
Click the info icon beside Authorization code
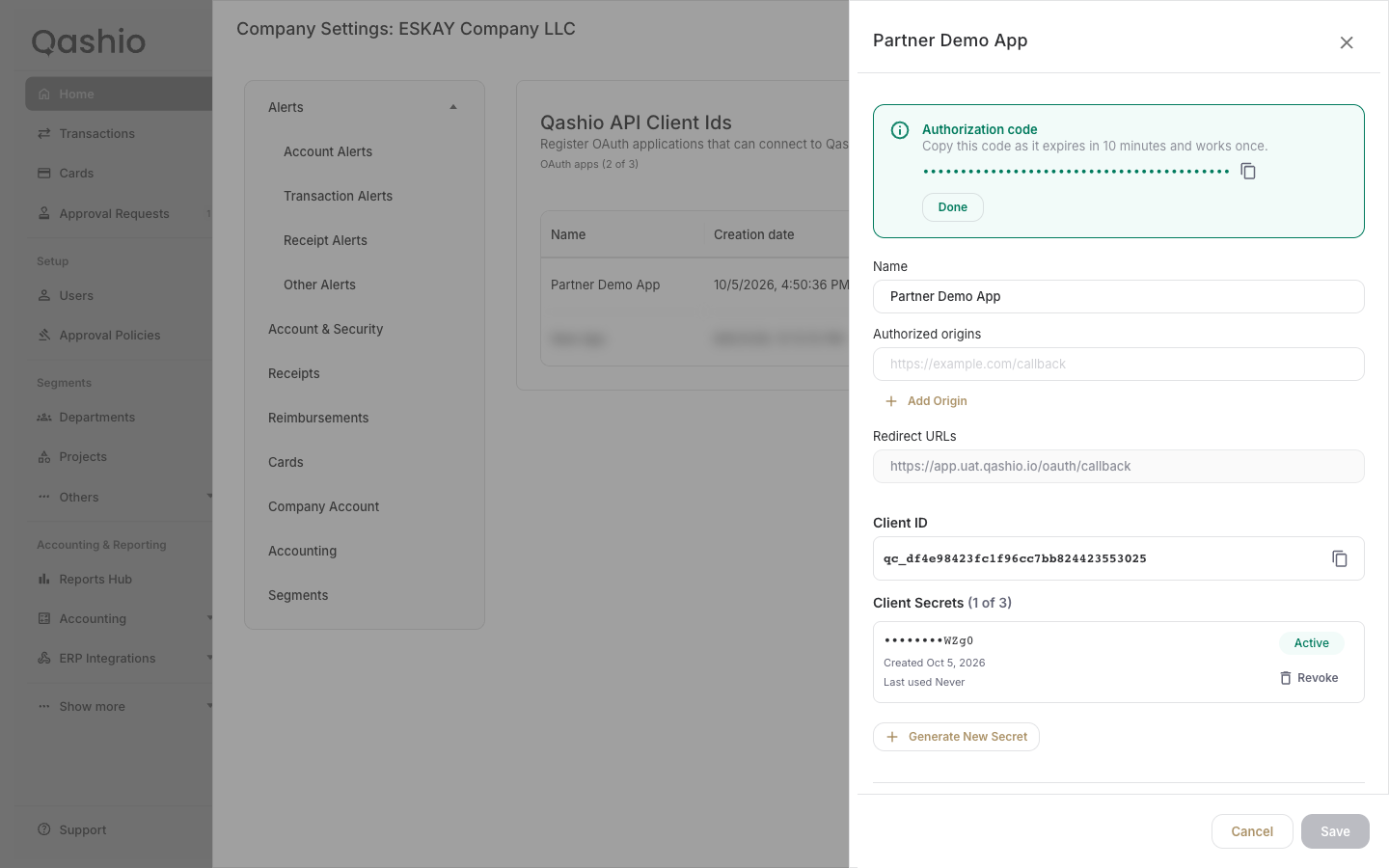[900, 130]
